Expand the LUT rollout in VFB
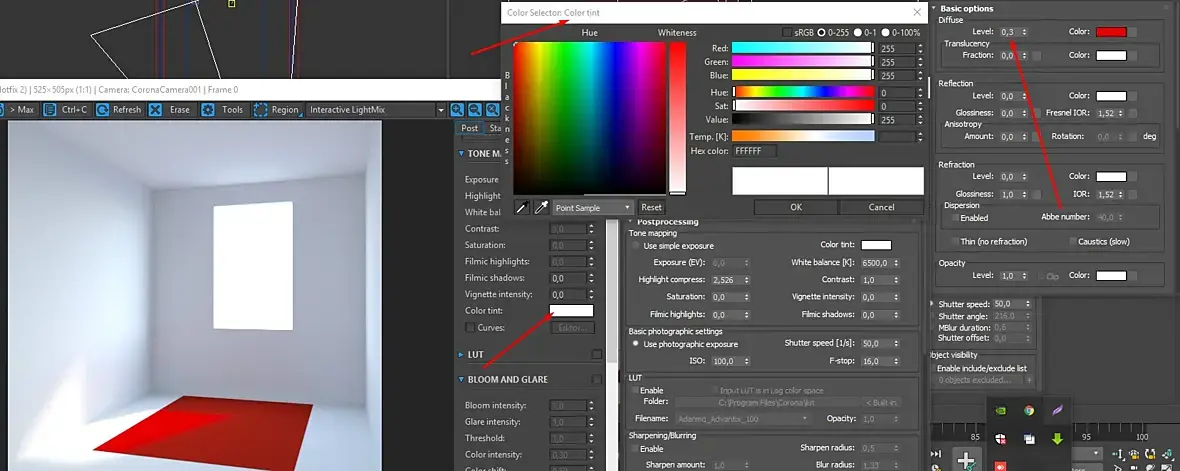This screenshot has width=1180, height=471. coord(461,354)
